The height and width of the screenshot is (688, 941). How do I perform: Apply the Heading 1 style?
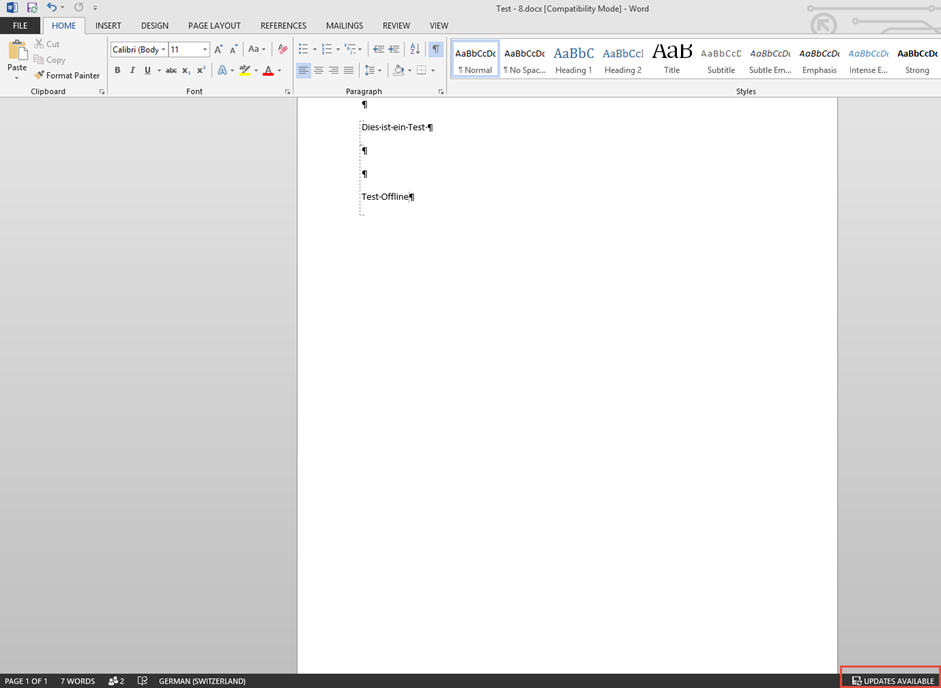click(574, 59)
